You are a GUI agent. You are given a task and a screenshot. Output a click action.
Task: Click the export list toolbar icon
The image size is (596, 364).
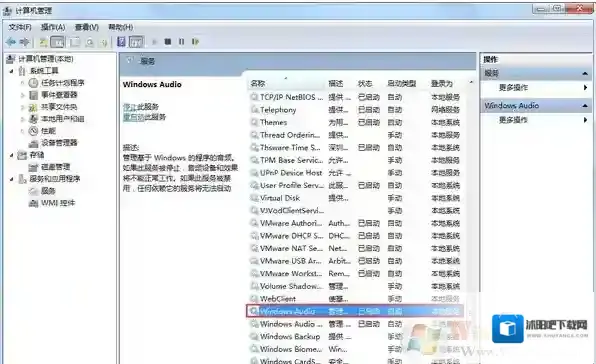pos(103,42)
